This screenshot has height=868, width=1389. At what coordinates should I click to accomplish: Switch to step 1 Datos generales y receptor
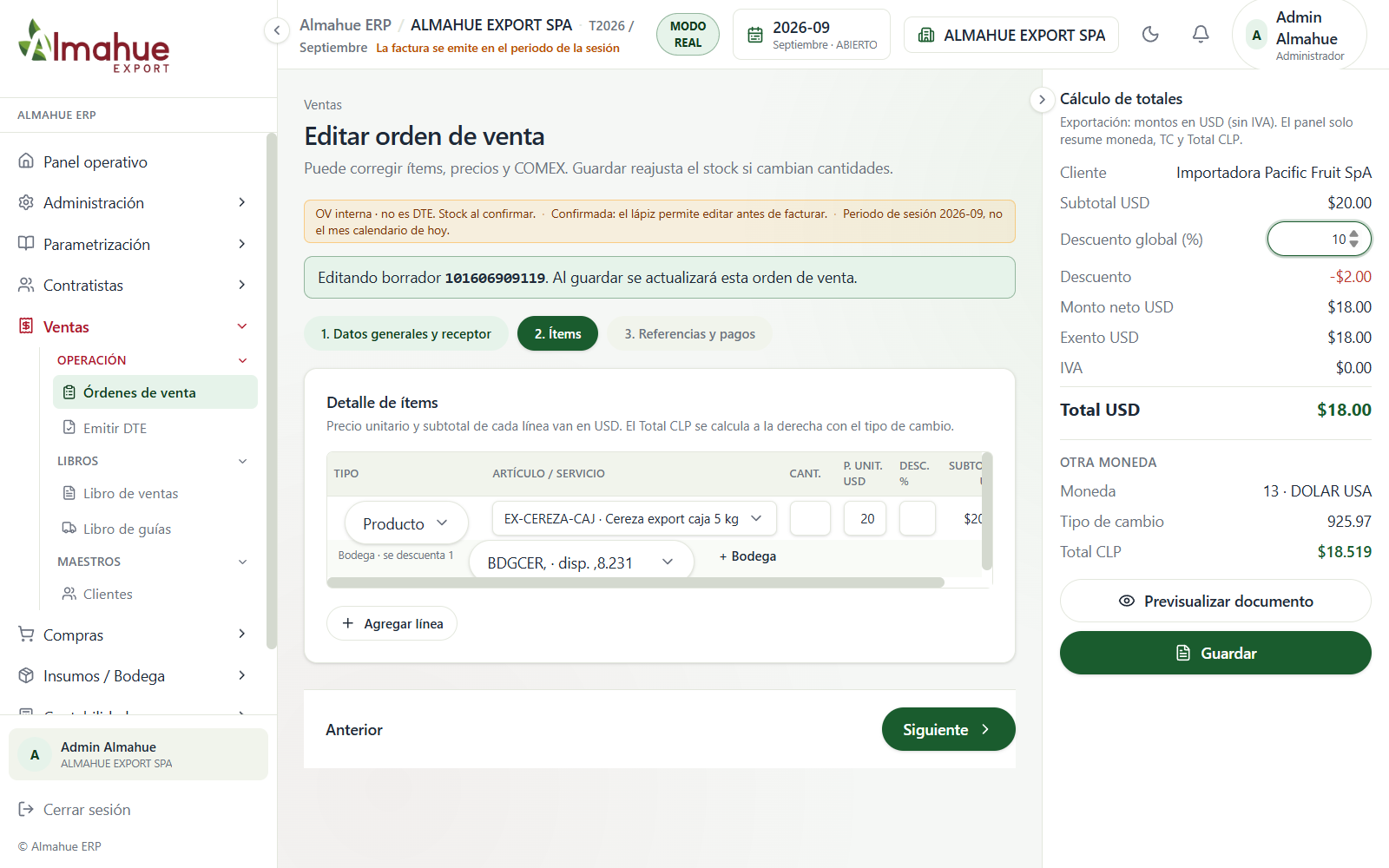[x=406, y=334]
